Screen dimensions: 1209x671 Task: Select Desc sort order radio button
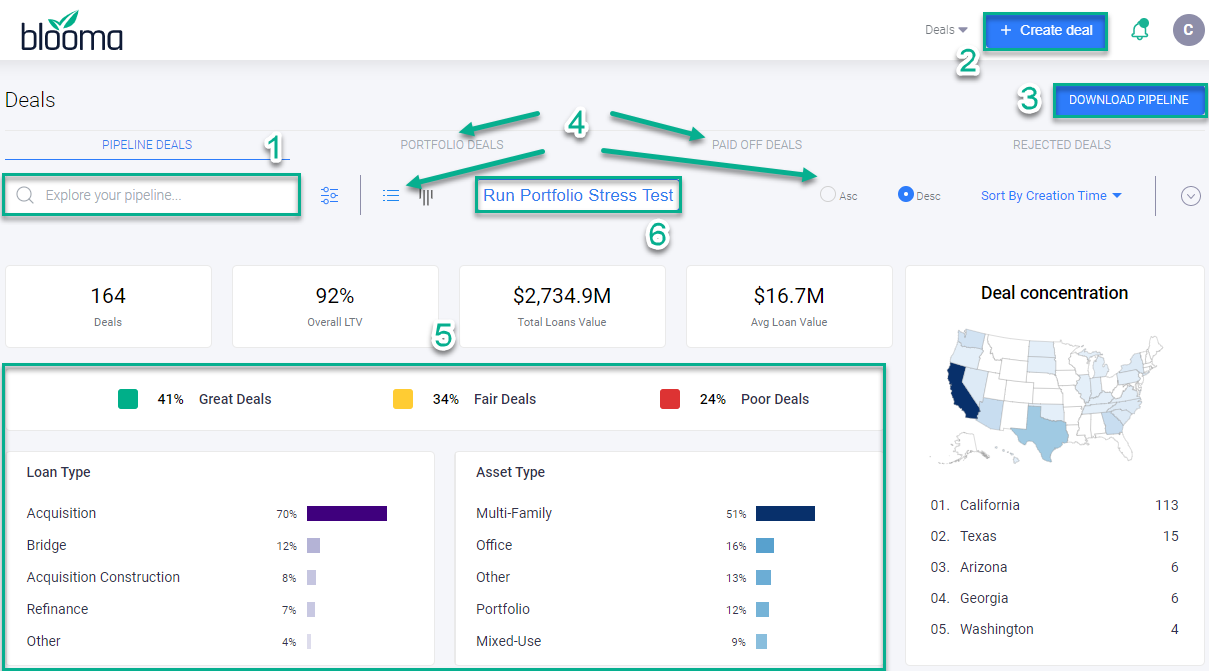pyautogui.click(x=906, y=195)
